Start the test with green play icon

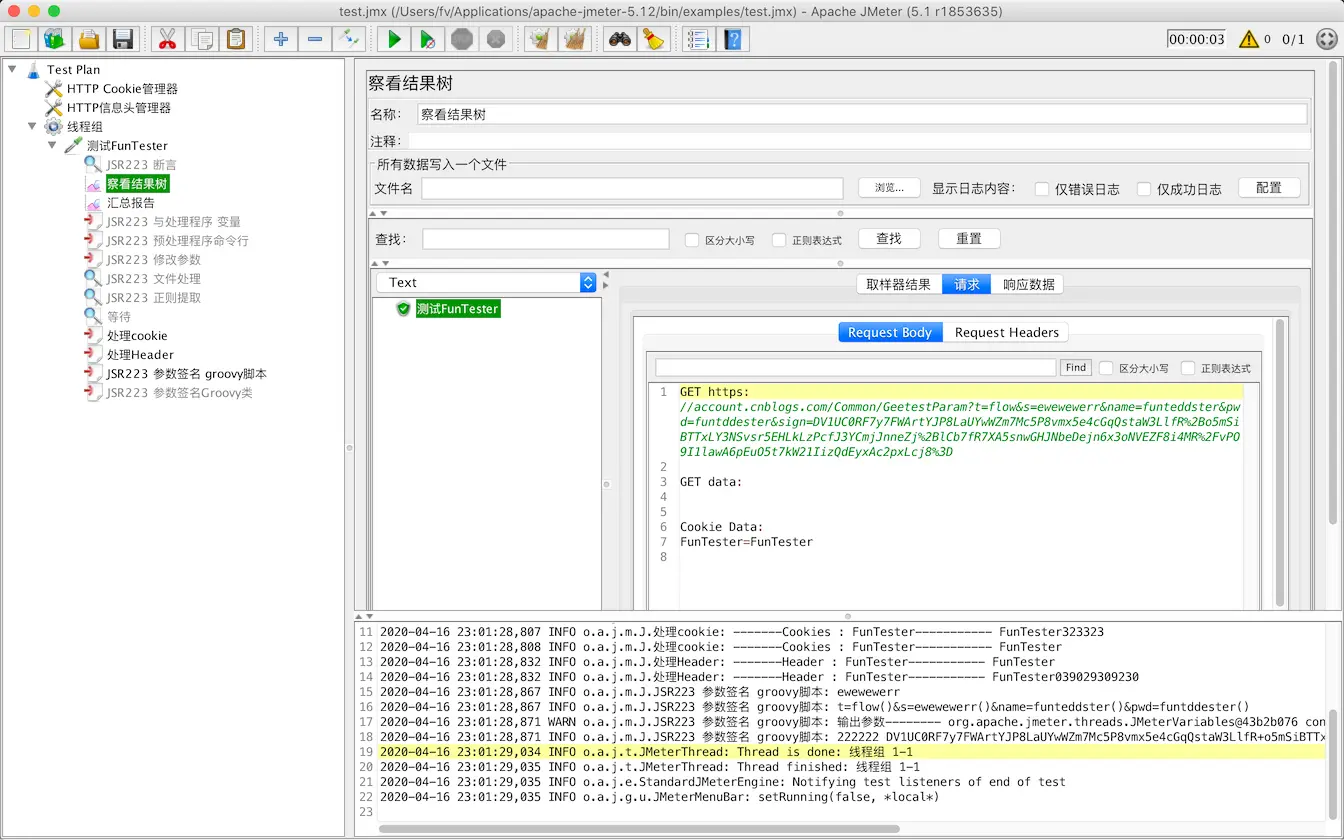click(x=394, y=39)
